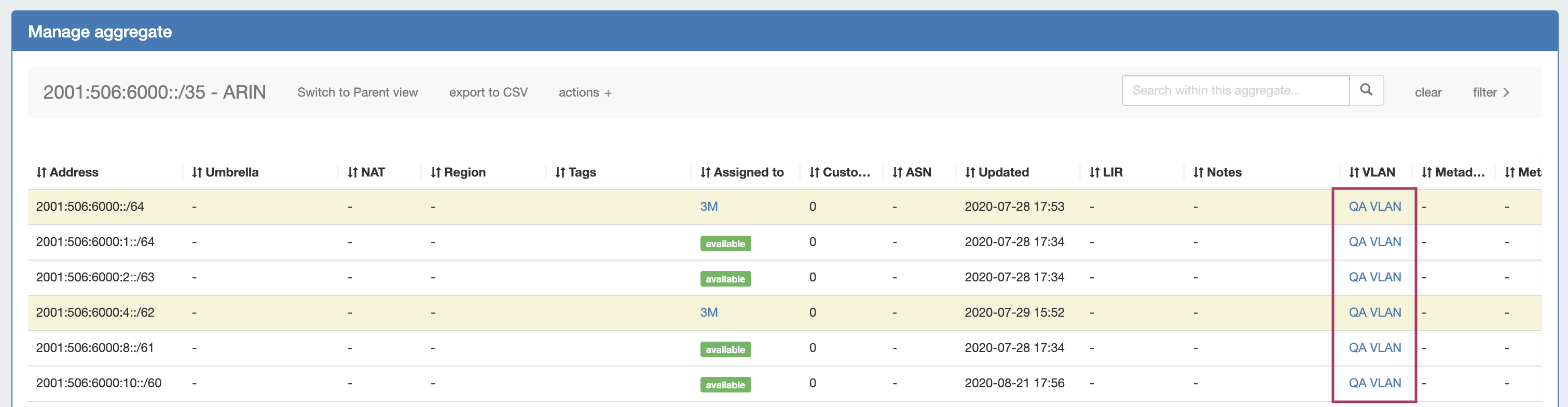Sort table by Address column icon

(42, 172)
